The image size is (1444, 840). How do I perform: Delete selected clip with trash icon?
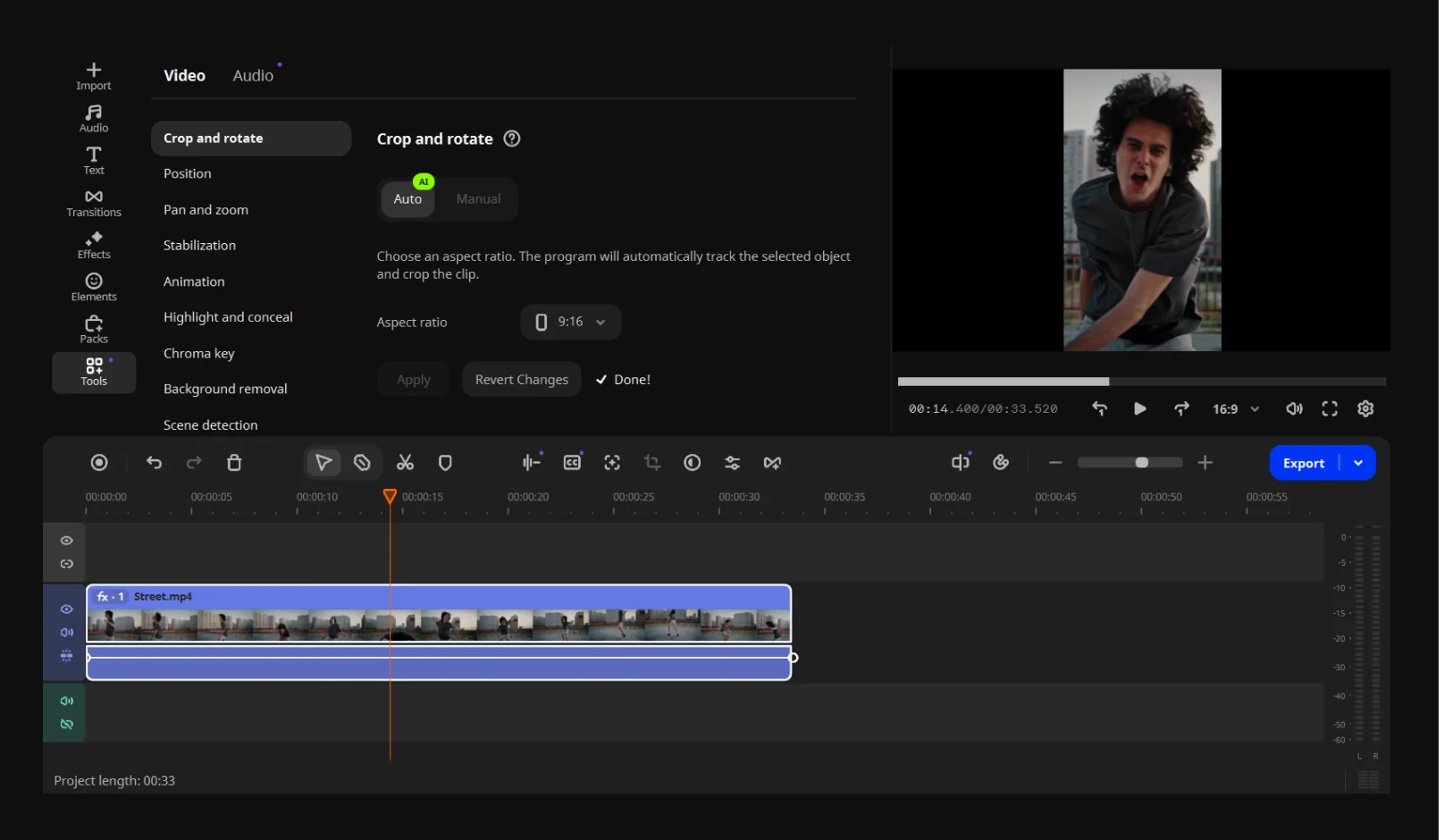pos(234,463)
